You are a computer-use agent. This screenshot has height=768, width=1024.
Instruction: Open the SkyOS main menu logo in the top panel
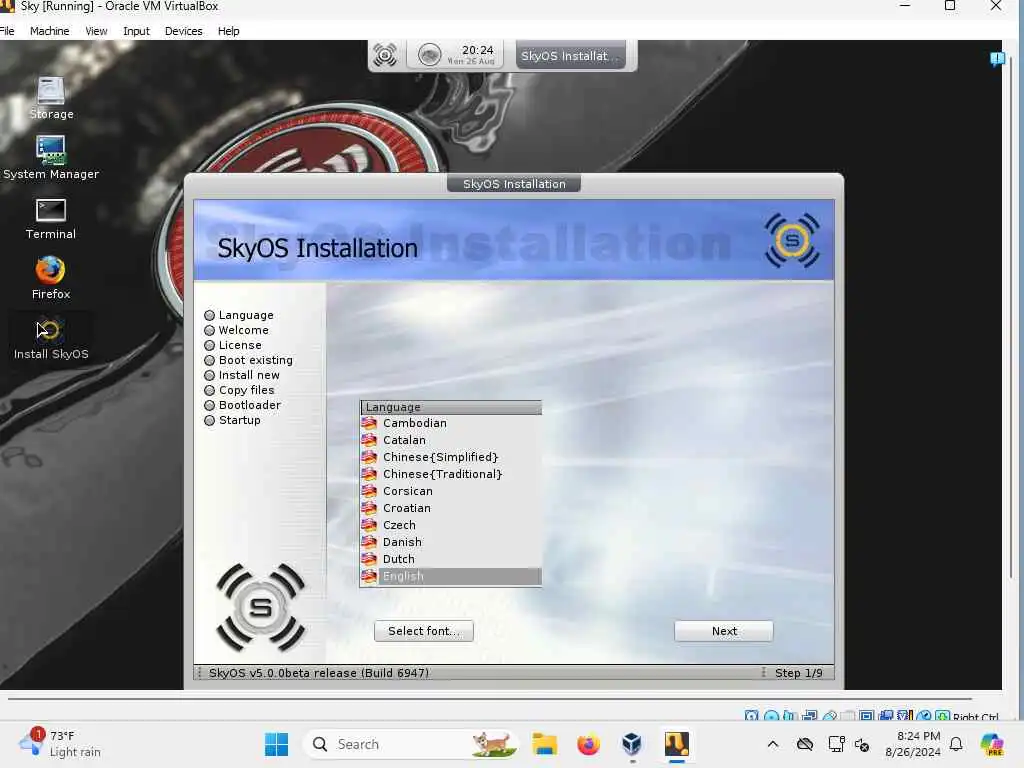(385, 55)
